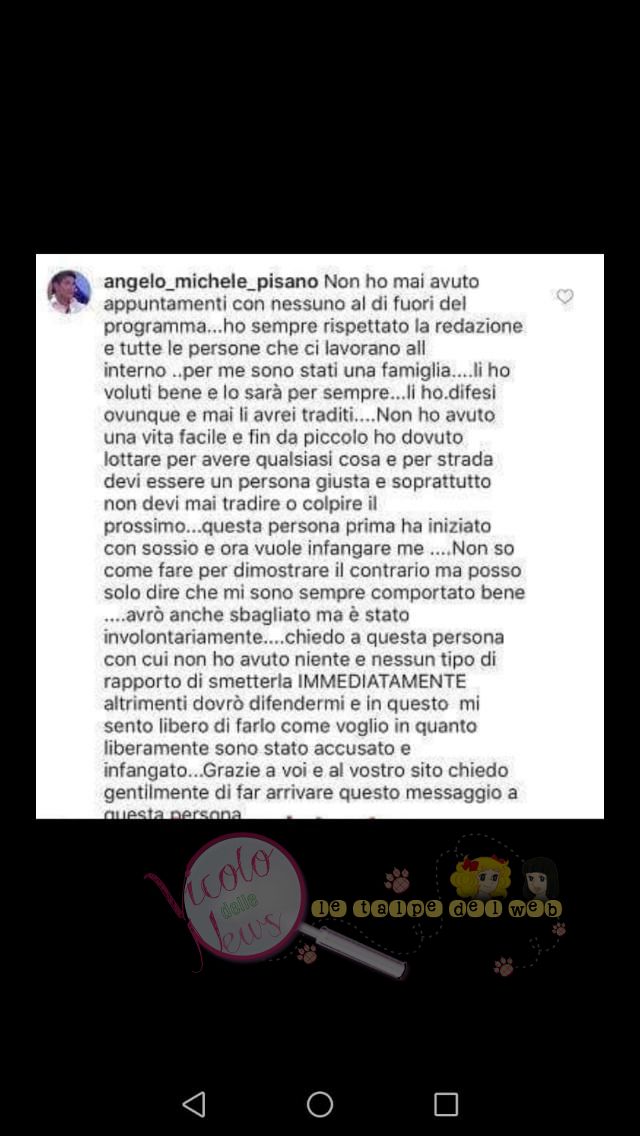Click the cut-off 'questa persona' last line
640x1136 pixels.
point(173,814)
